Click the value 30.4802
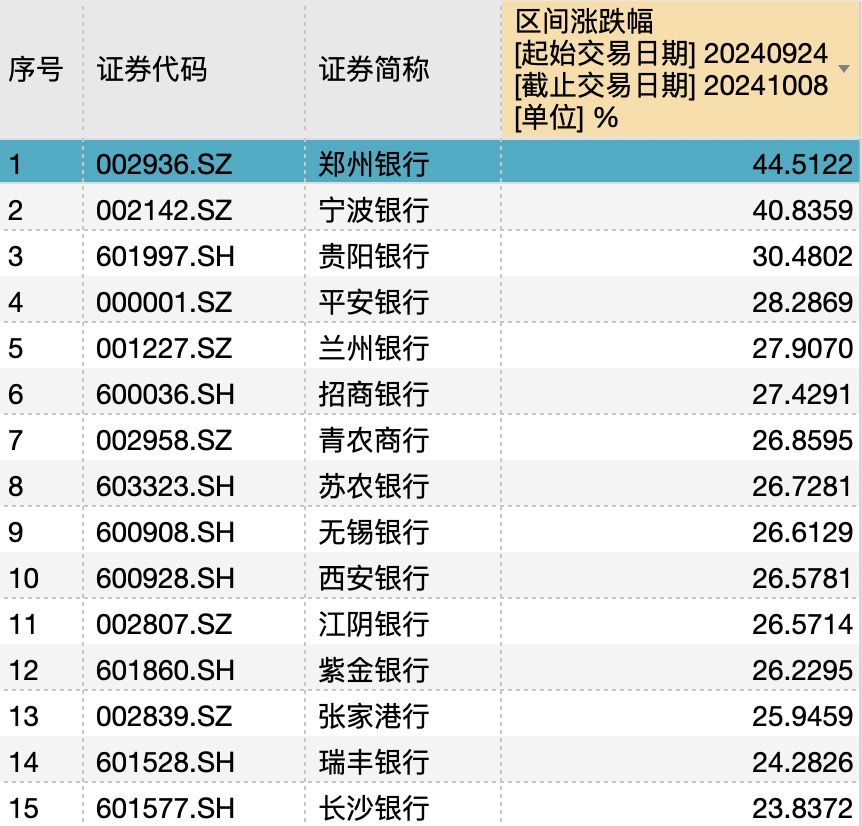The height and width of the screenshot is (826, 862). coord(802,257)
